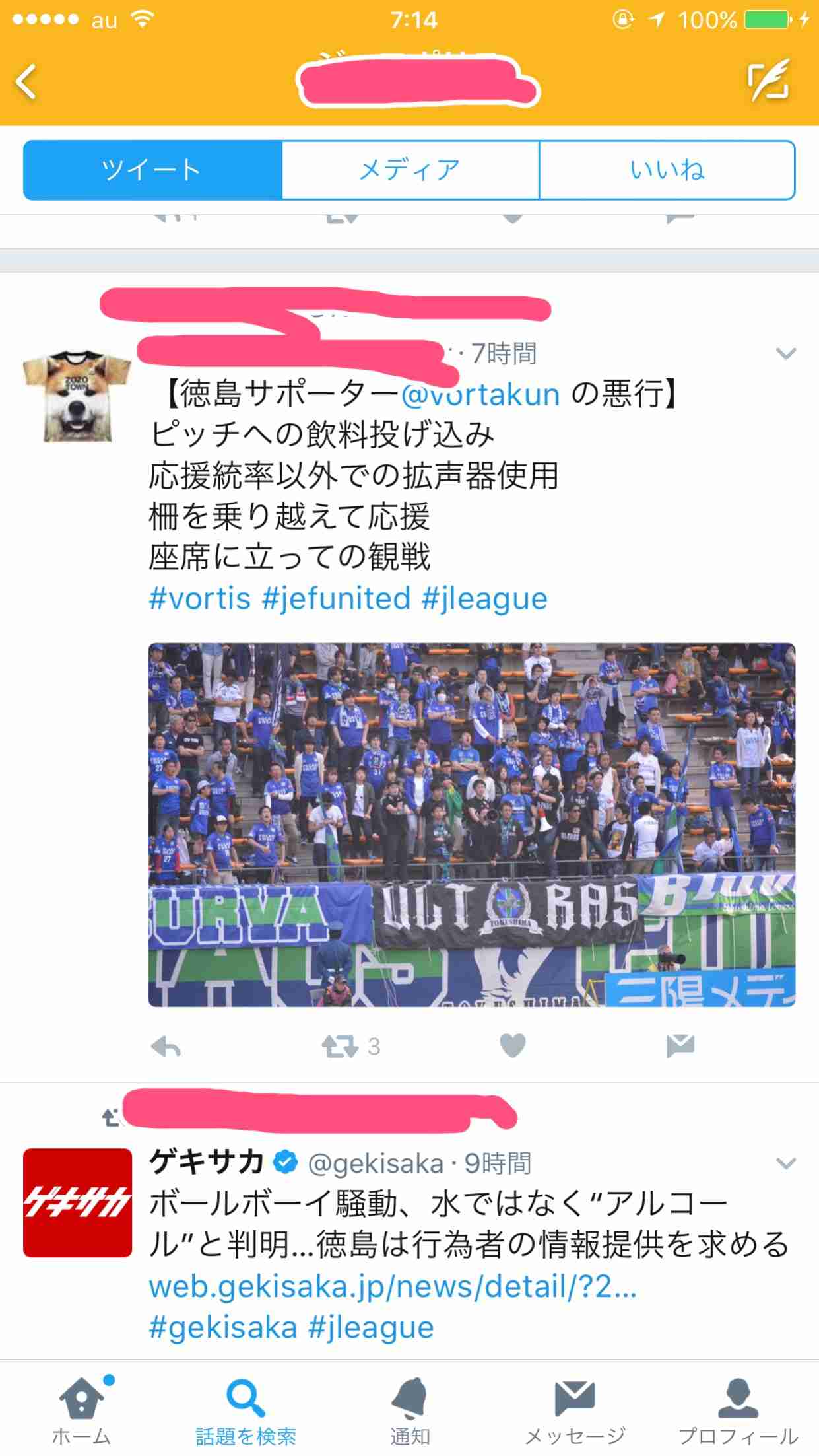
Task: Switch to the いいね tab
Action: click(x=667, y=170)
